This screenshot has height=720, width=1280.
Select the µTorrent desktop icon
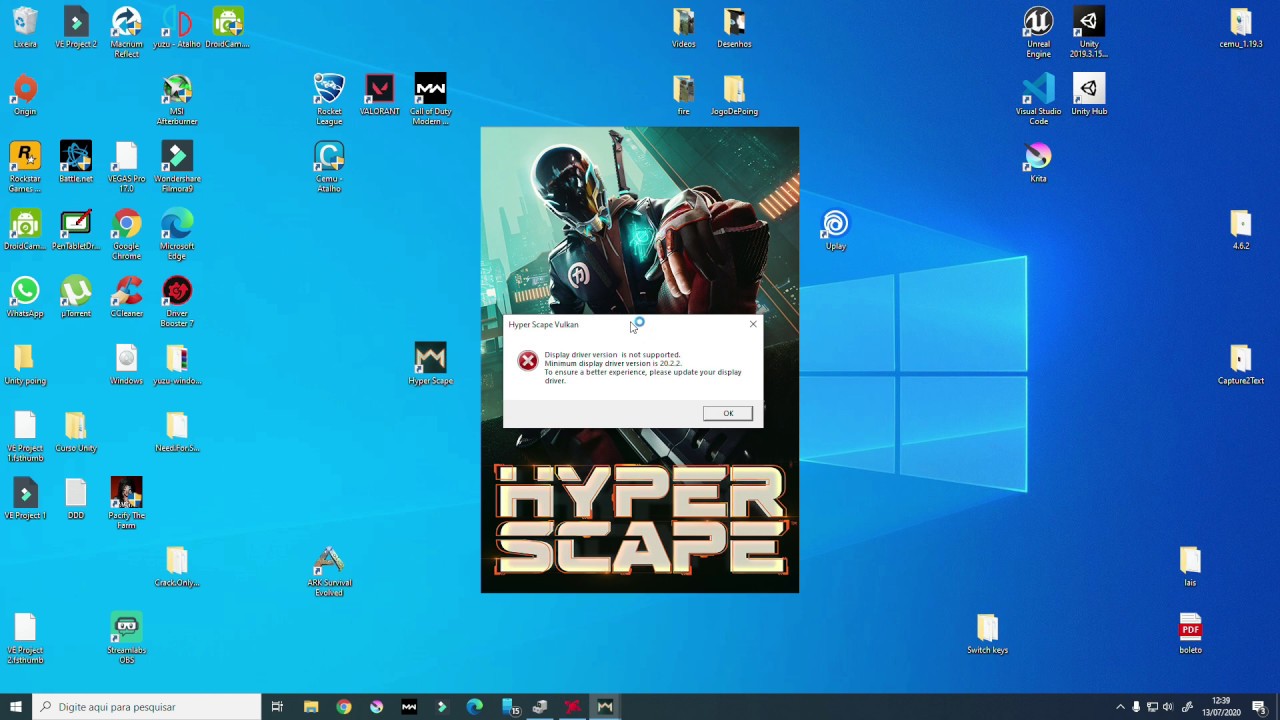(76, 297)
